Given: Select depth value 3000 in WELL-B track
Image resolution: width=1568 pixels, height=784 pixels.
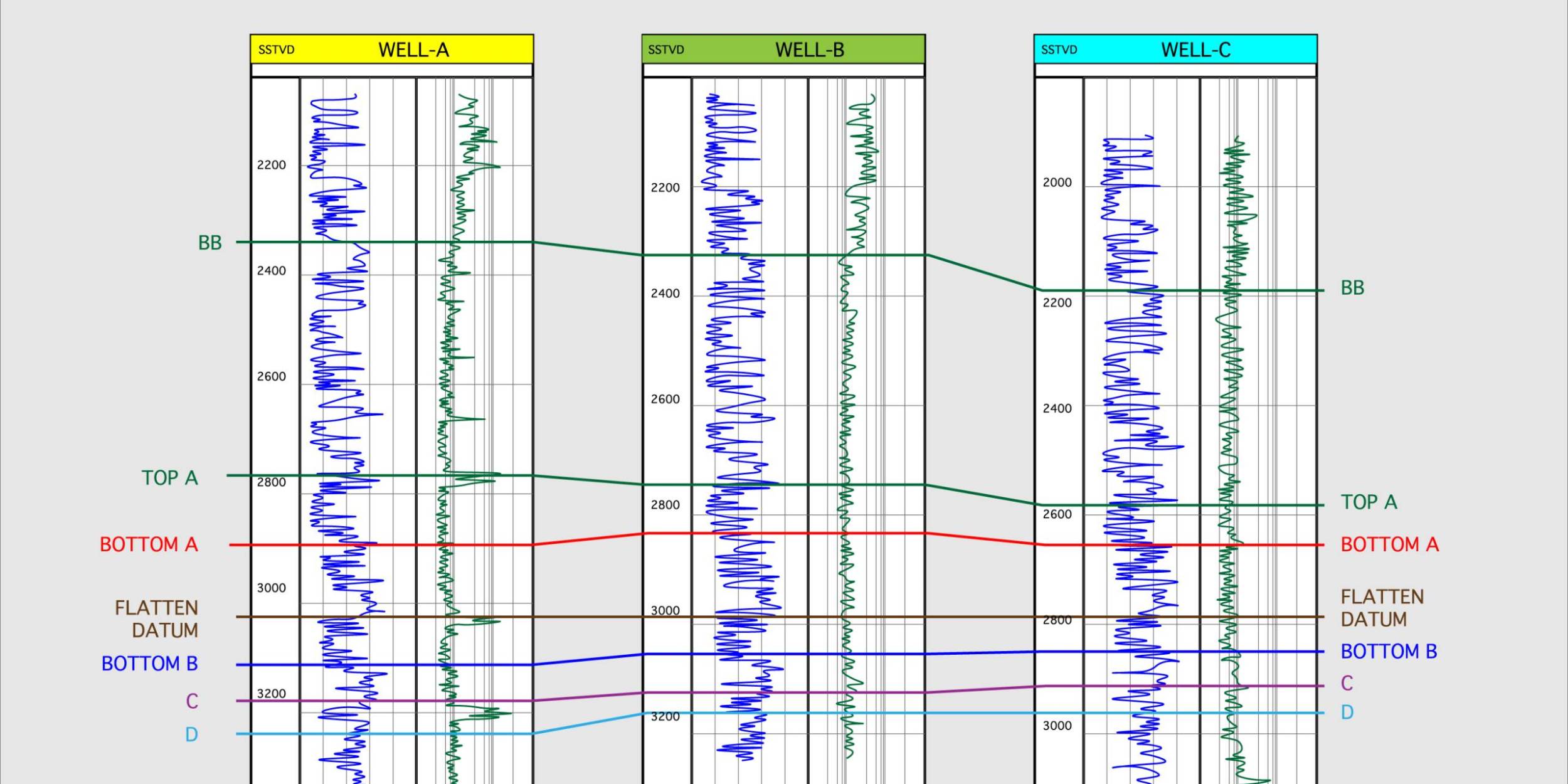Looking at the screenshot, I should [x=665, y=610].
